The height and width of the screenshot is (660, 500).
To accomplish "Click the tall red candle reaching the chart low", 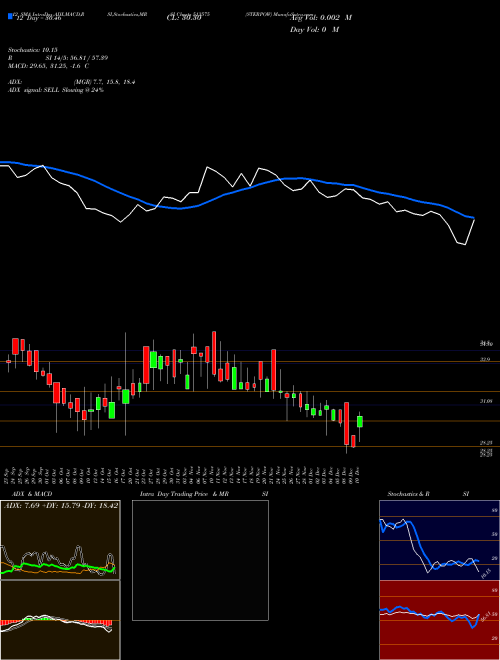I will [347, 423].
